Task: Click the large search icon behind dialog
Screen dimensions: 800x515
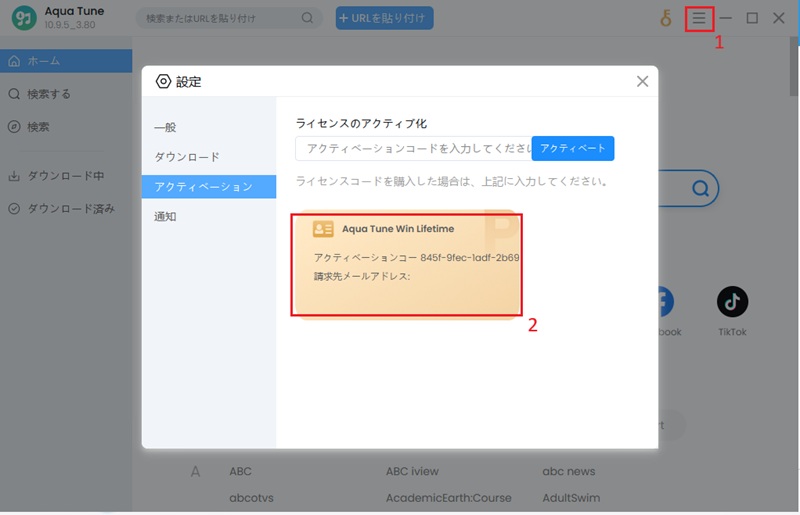Action: [x=700, y=188]
